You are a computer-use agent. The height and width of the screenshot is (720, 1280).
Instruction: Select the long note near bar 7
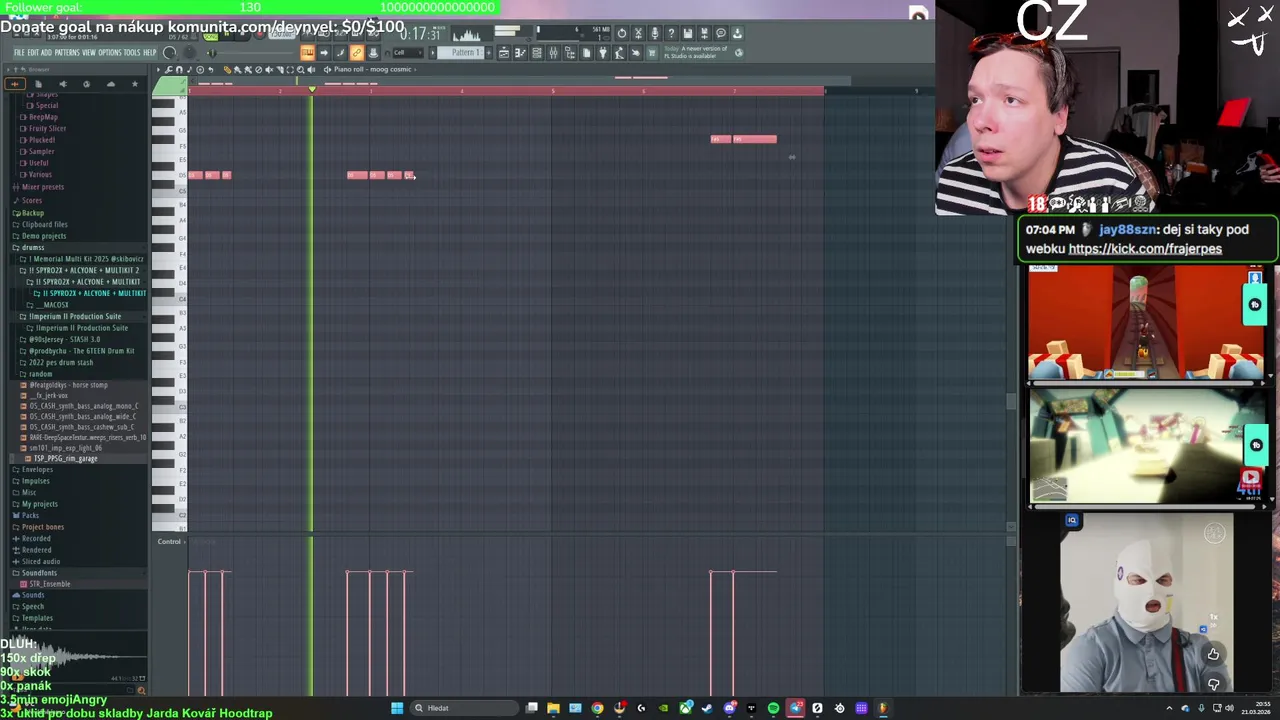[x=754, y=139]
